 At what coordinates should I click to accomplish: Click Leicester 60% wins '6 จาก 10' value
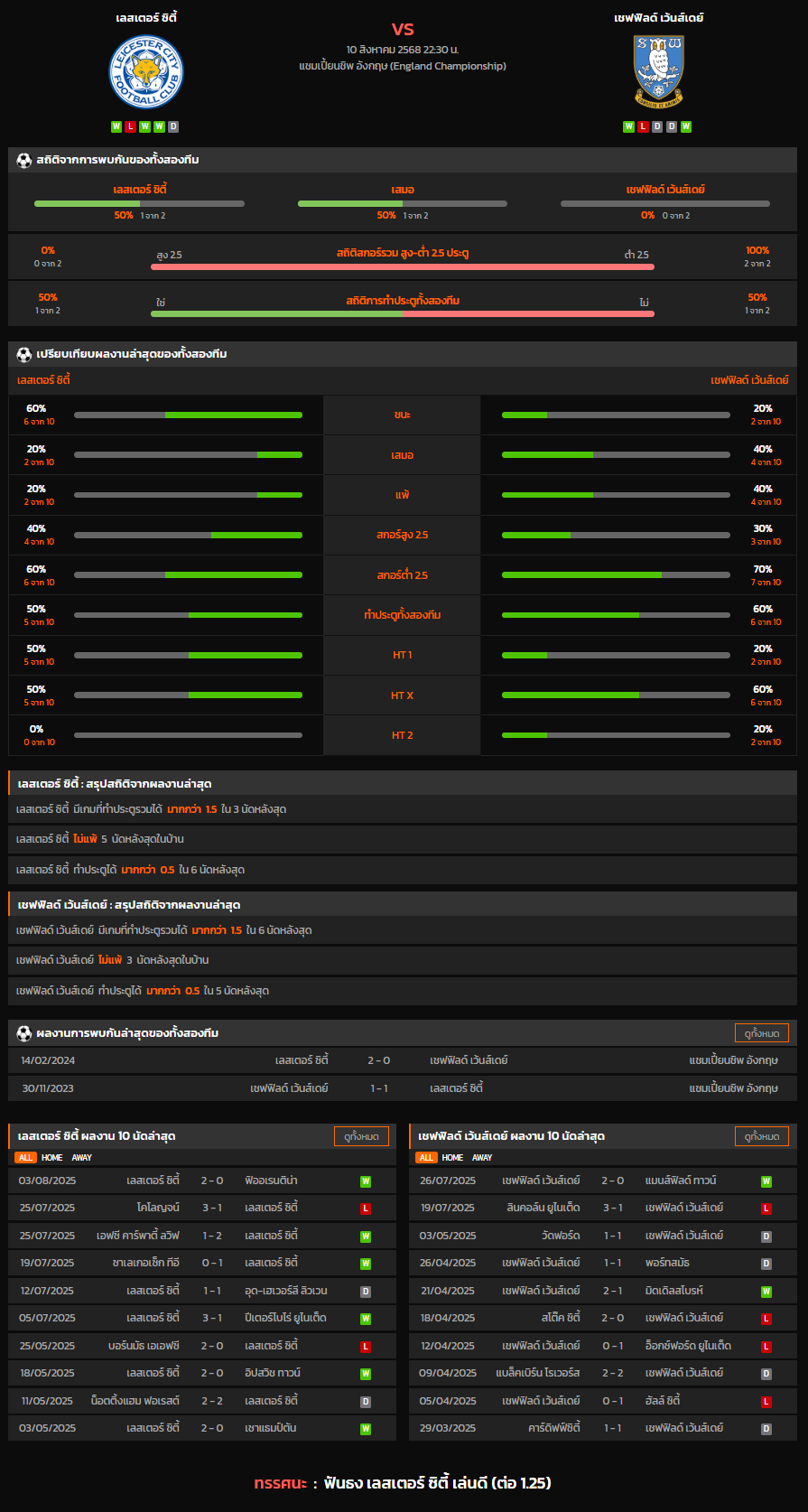[x=39, y=422]
